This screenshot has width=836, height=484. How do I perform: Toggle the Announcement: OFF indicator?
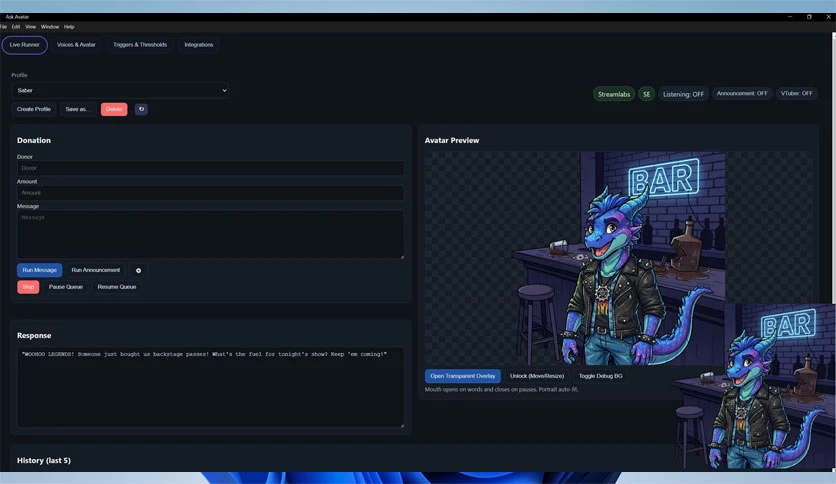click(742, 93)
